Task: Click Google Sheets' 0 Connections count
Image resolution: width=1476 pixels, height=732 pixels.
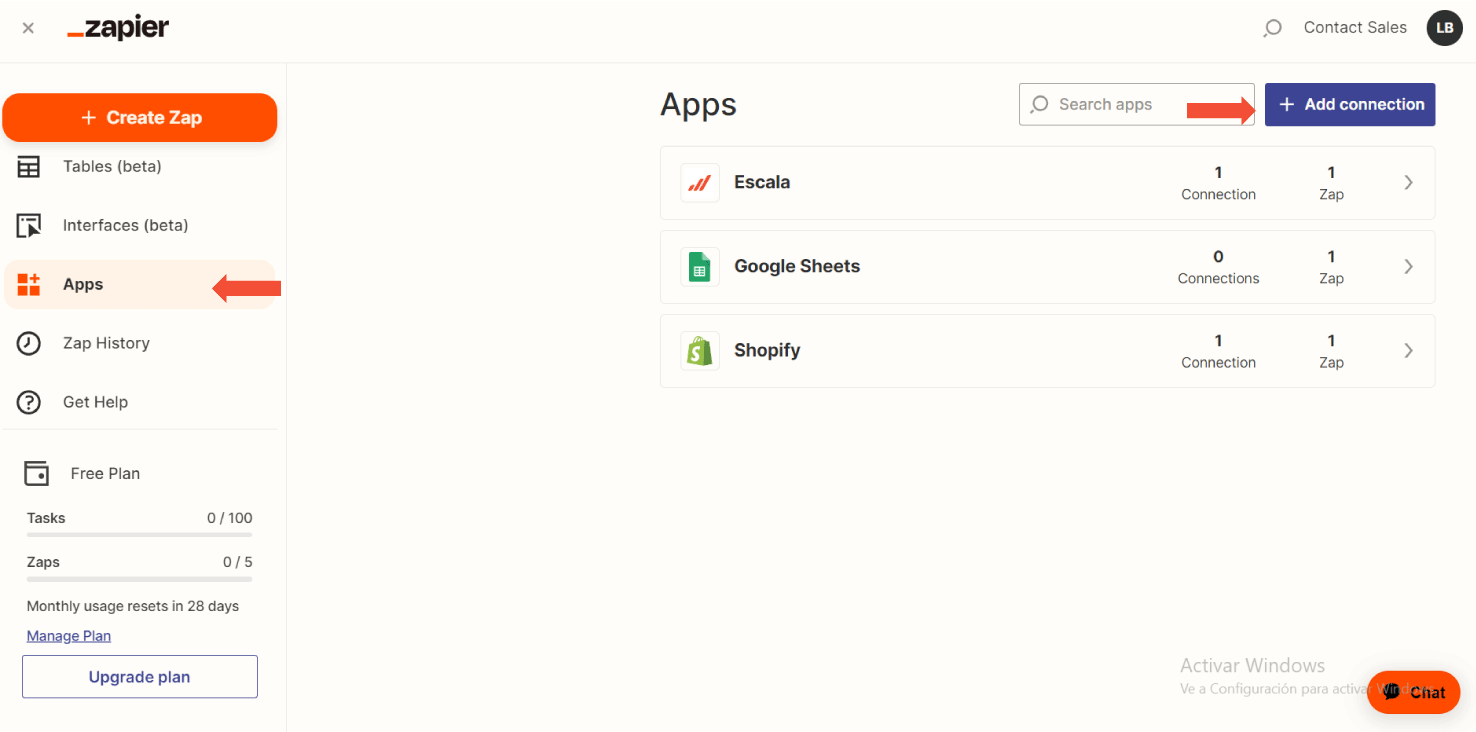Action: pos(1218,267)
